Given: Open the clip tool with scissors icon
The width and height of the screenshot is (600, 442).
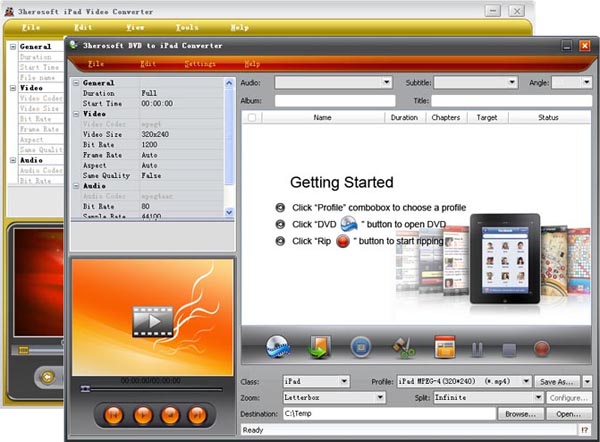Looking at the screenshot, I should point(403,348).
